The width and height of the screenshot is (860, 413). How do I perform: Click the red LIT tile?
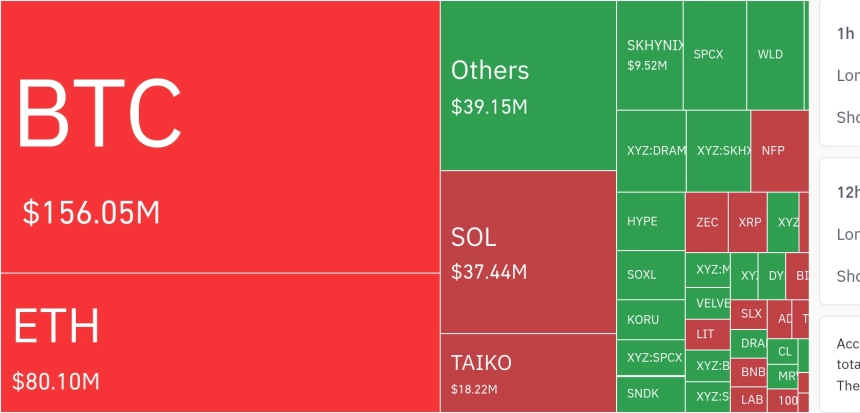(708, 335)
